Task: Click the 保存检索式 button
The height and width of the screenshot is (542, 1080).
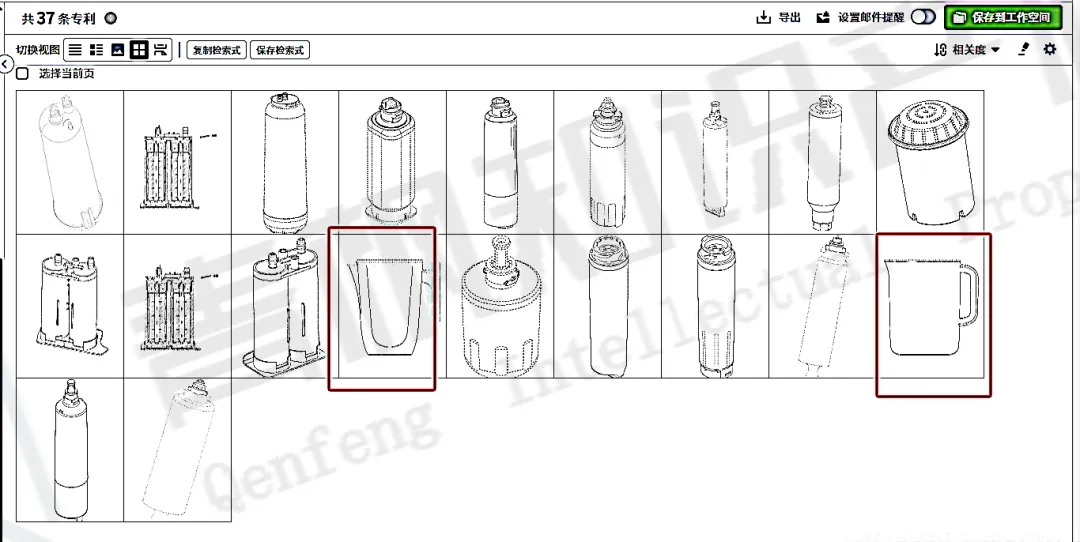Action: tap(280, 50)
